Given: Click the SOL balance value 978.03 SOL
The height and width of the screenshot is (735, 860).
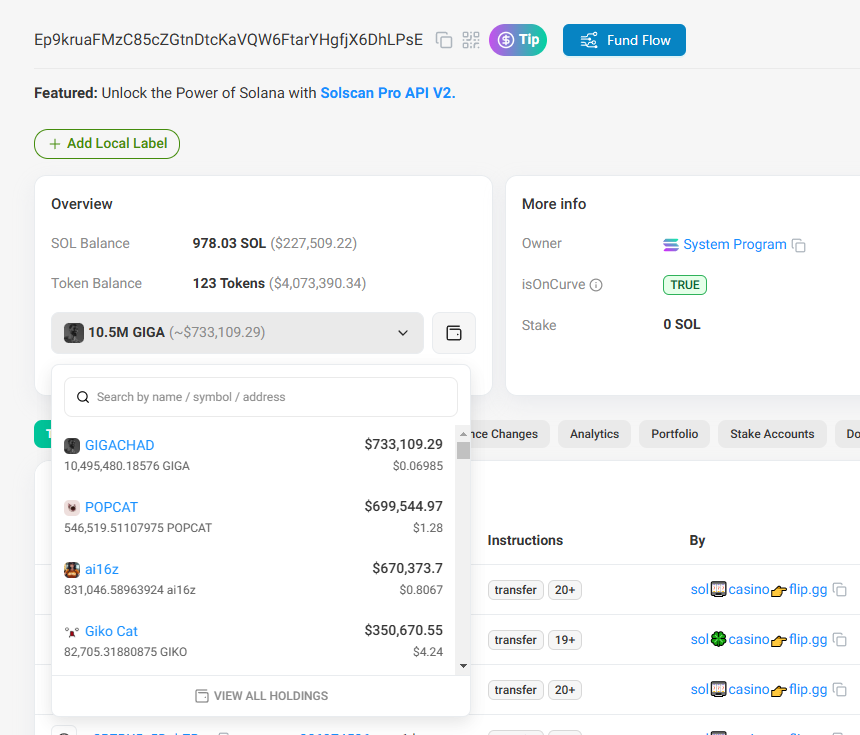Looking at the screenshot, I should point(229,244).
